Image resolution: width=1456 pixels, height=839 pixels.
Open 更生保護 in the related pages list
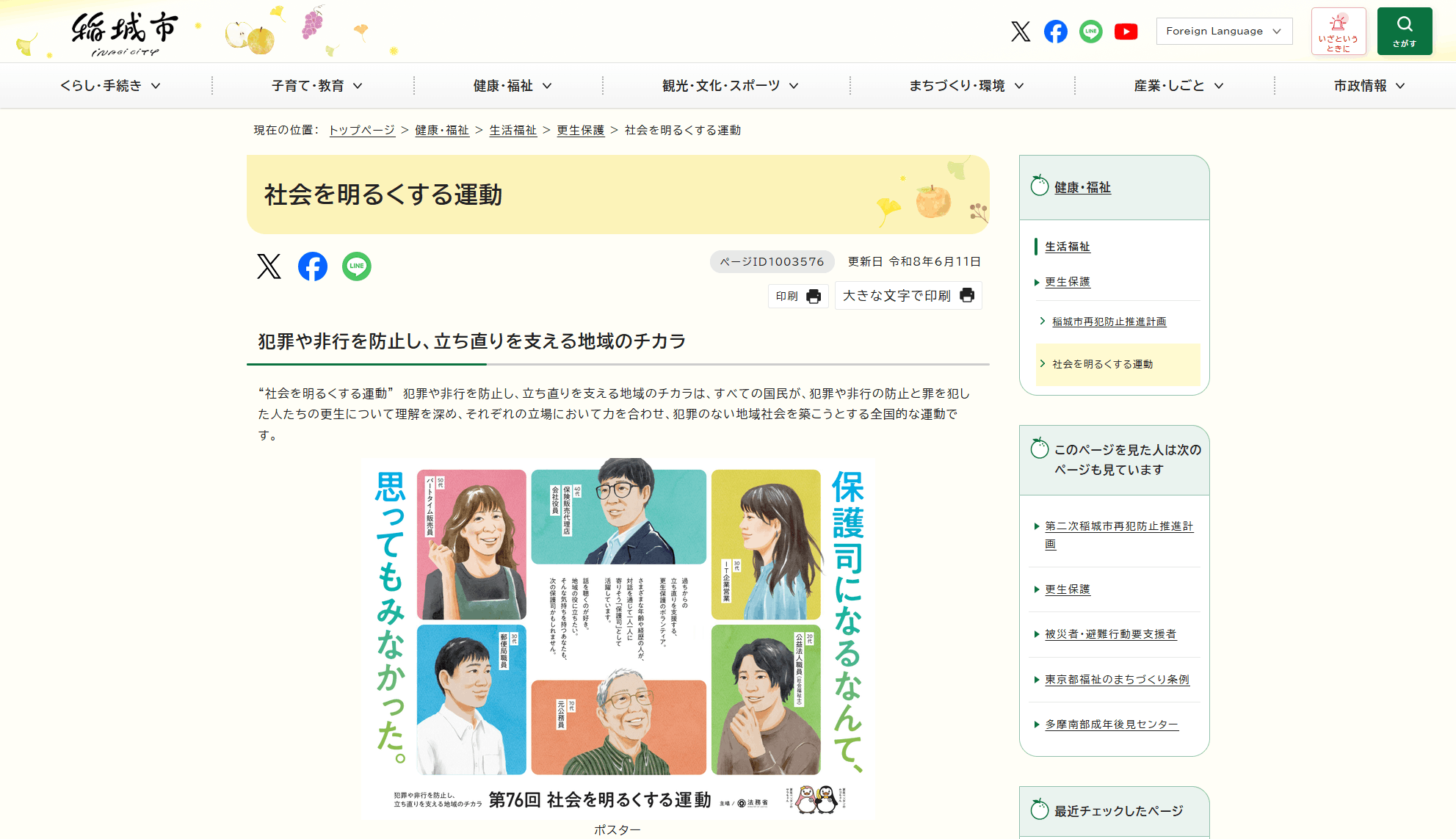[1068, 589]
